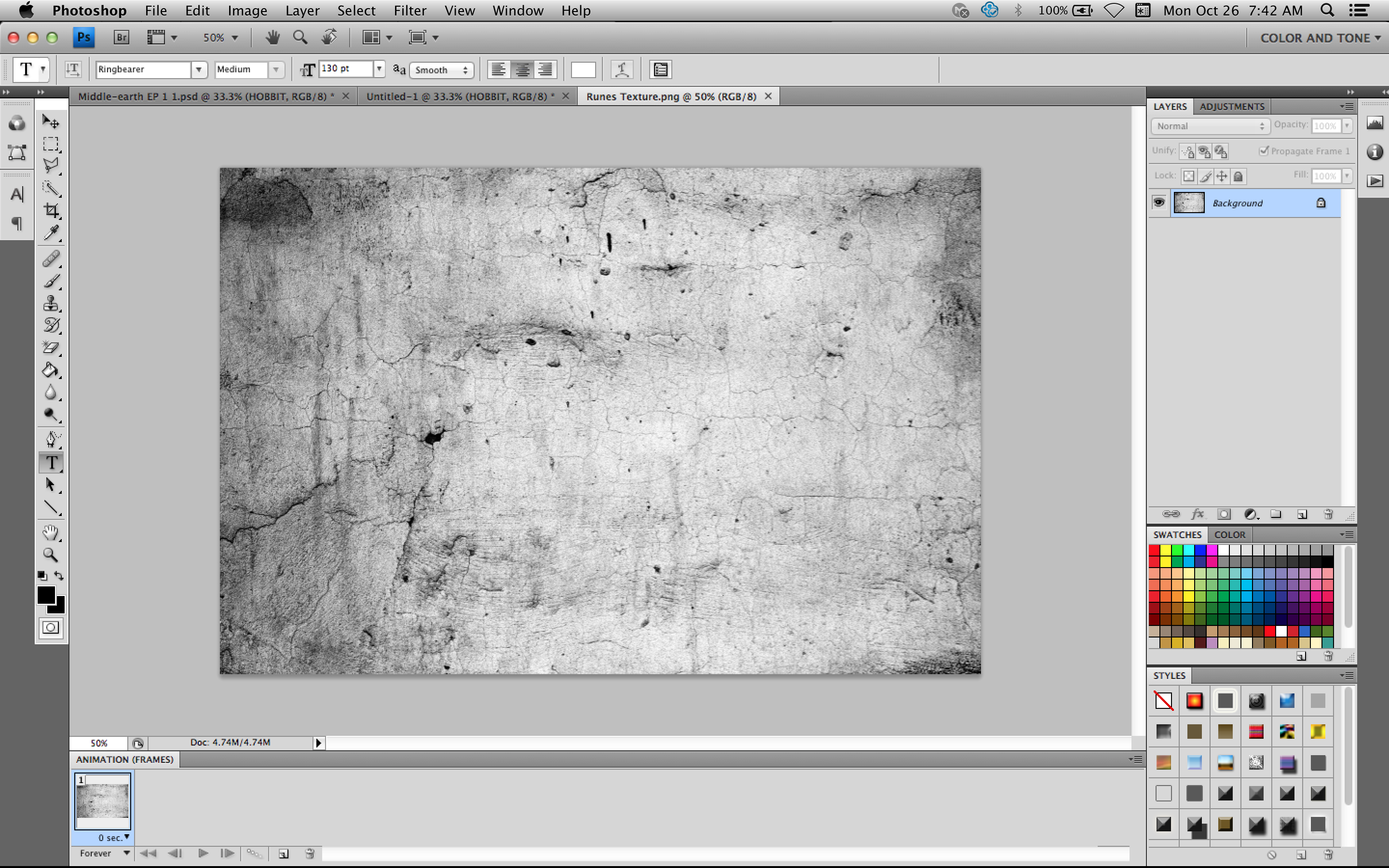Add a layer style with the fx icon
This screenshot has height=868, width=1389.
(x=1198, y=515)
